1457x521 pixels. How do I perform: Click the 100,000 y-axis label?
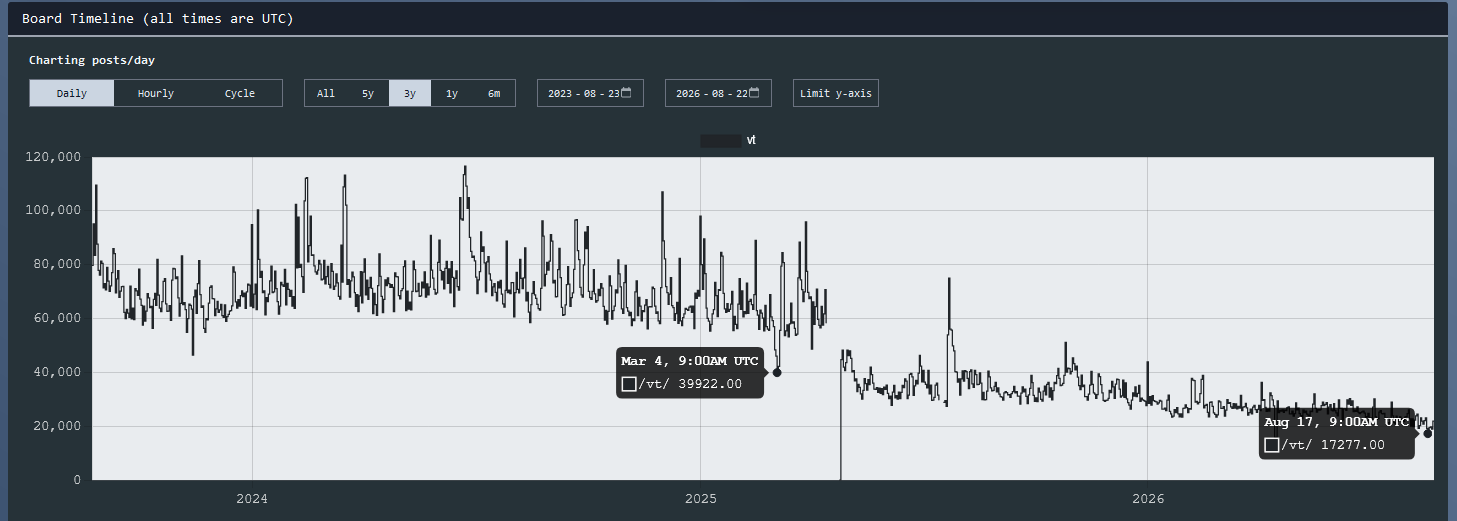55,211
